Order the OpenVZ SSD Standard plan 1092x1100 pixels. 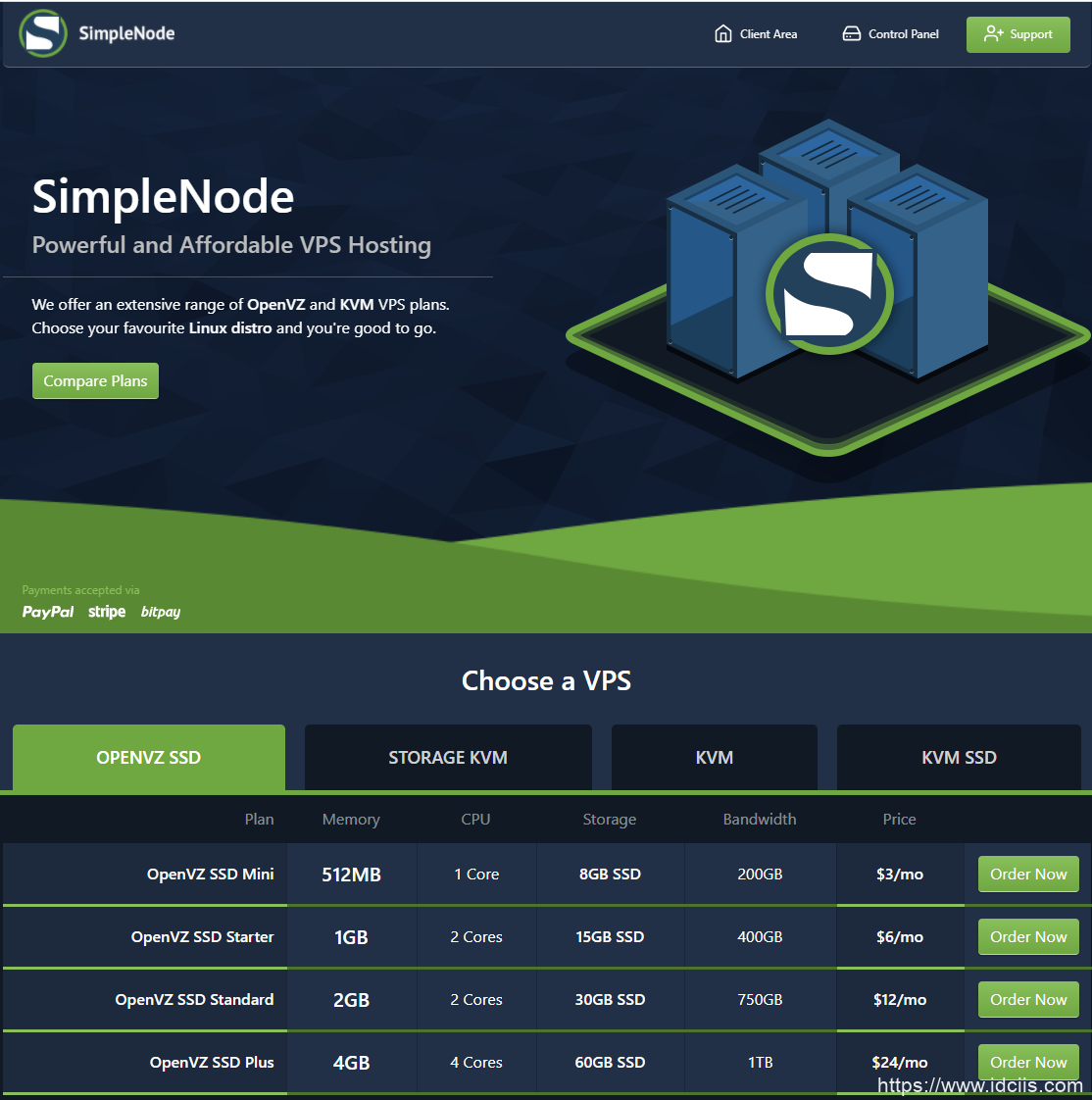[x=1027, y=999]
